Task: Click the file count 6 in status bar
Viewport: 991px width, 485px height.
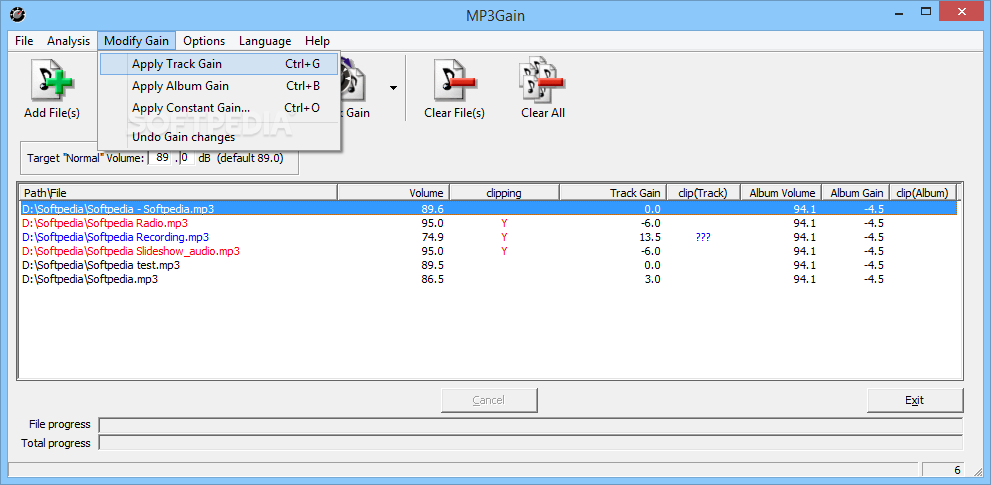Action: tap(957, 470)
